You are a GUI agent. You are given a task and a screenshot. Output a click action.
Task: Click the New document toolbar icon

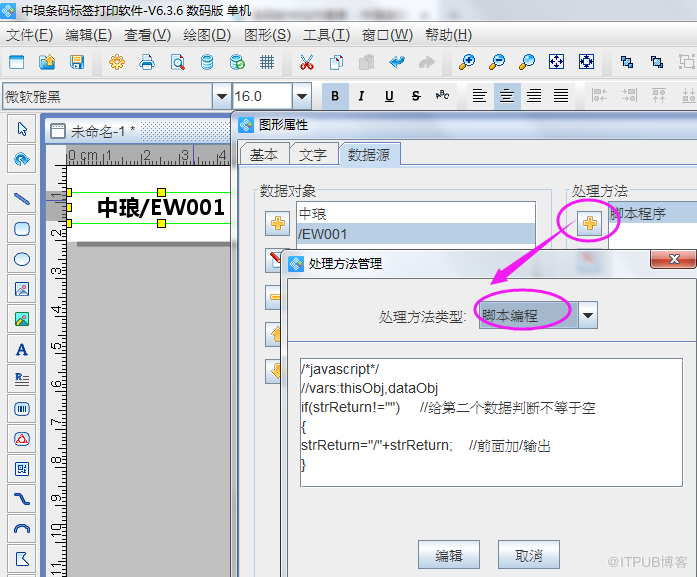16,62
